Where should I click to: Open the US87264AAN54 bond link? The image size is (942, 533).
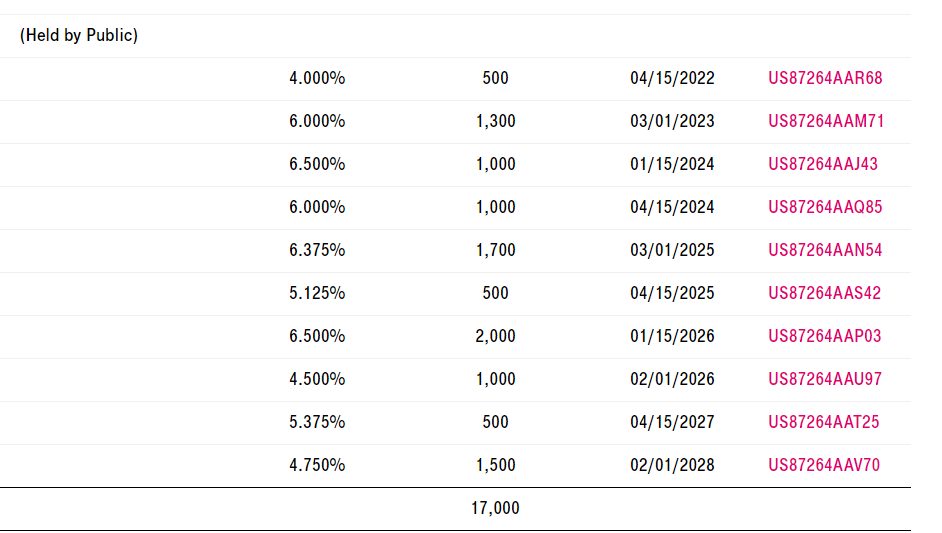pos(825,250)
